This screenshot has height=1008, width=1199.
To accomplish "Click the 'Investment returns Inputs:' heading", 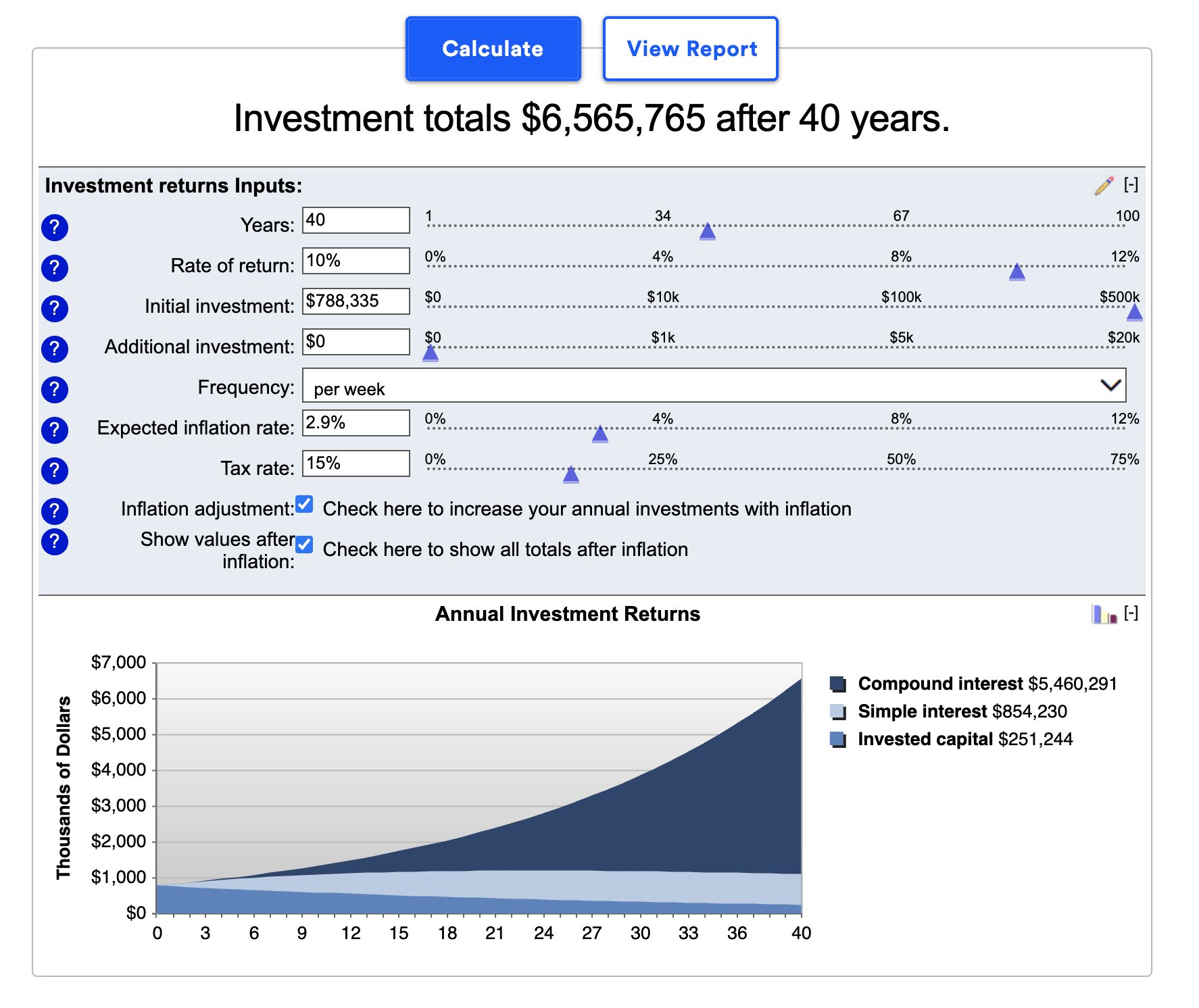I will (174, 185).
